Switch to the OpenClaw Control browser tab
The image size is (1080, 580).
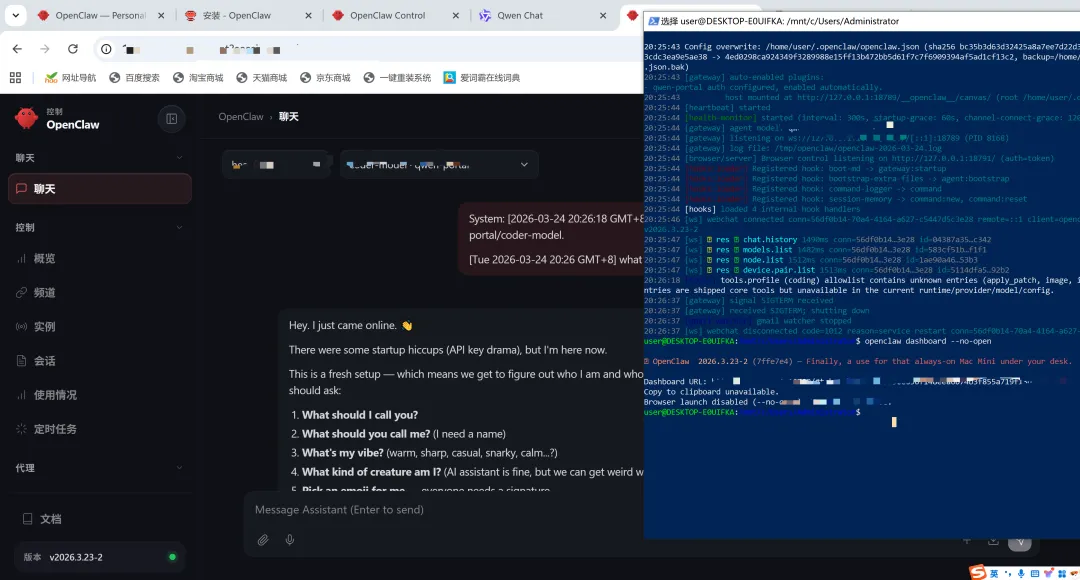click(395, 15)
